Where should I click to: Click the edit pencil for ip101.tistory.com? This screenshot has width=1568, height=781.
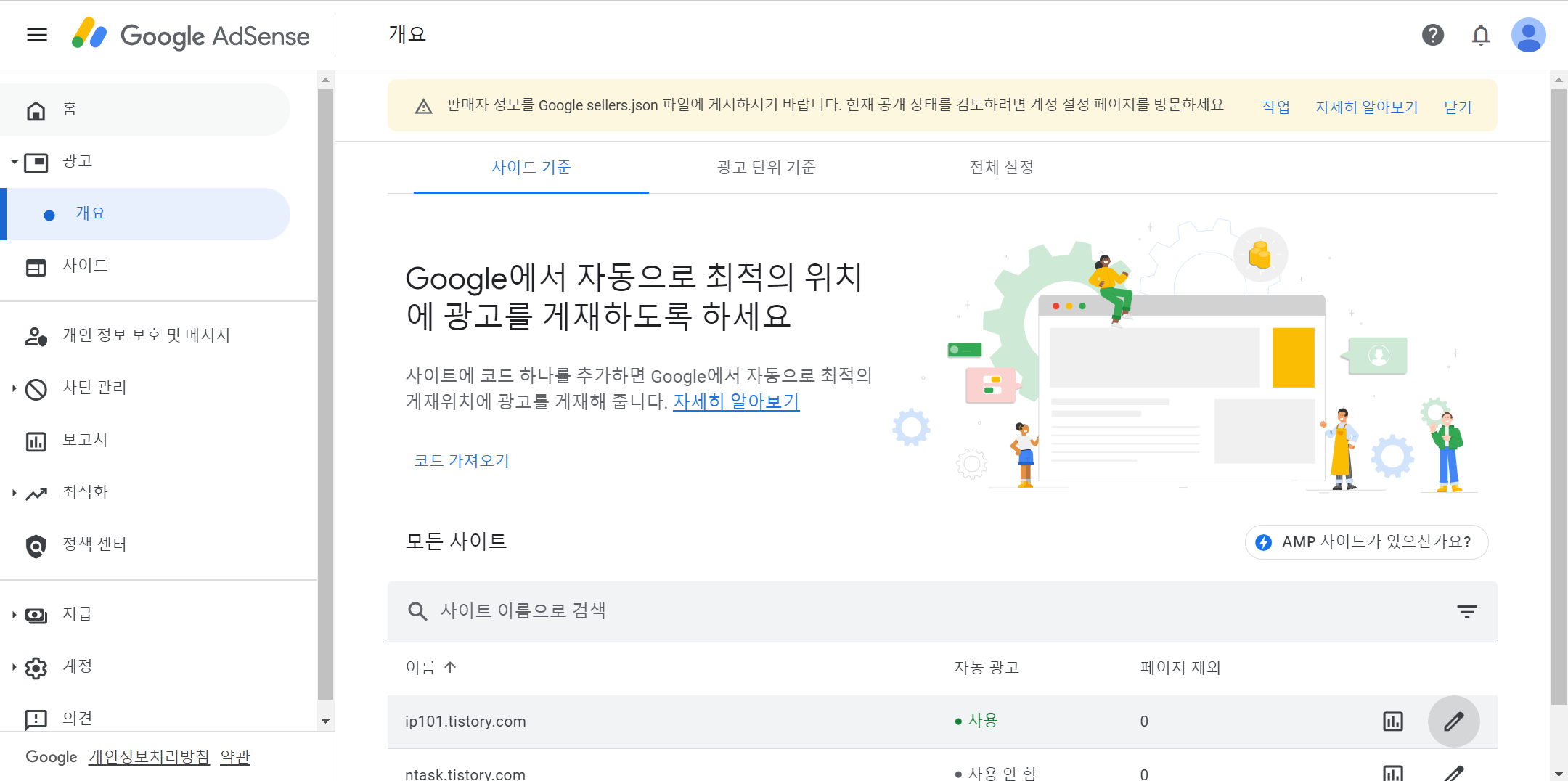[1454, 721]
